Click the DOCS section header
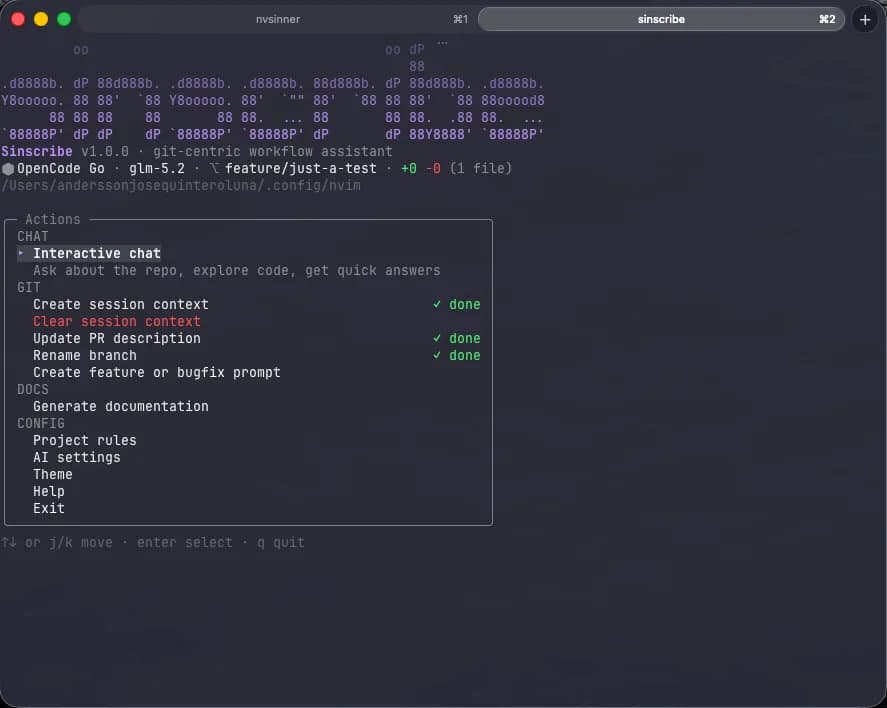The height and width of the screenshot is (708, 887). pyautogui.click(x=33, y=389)
